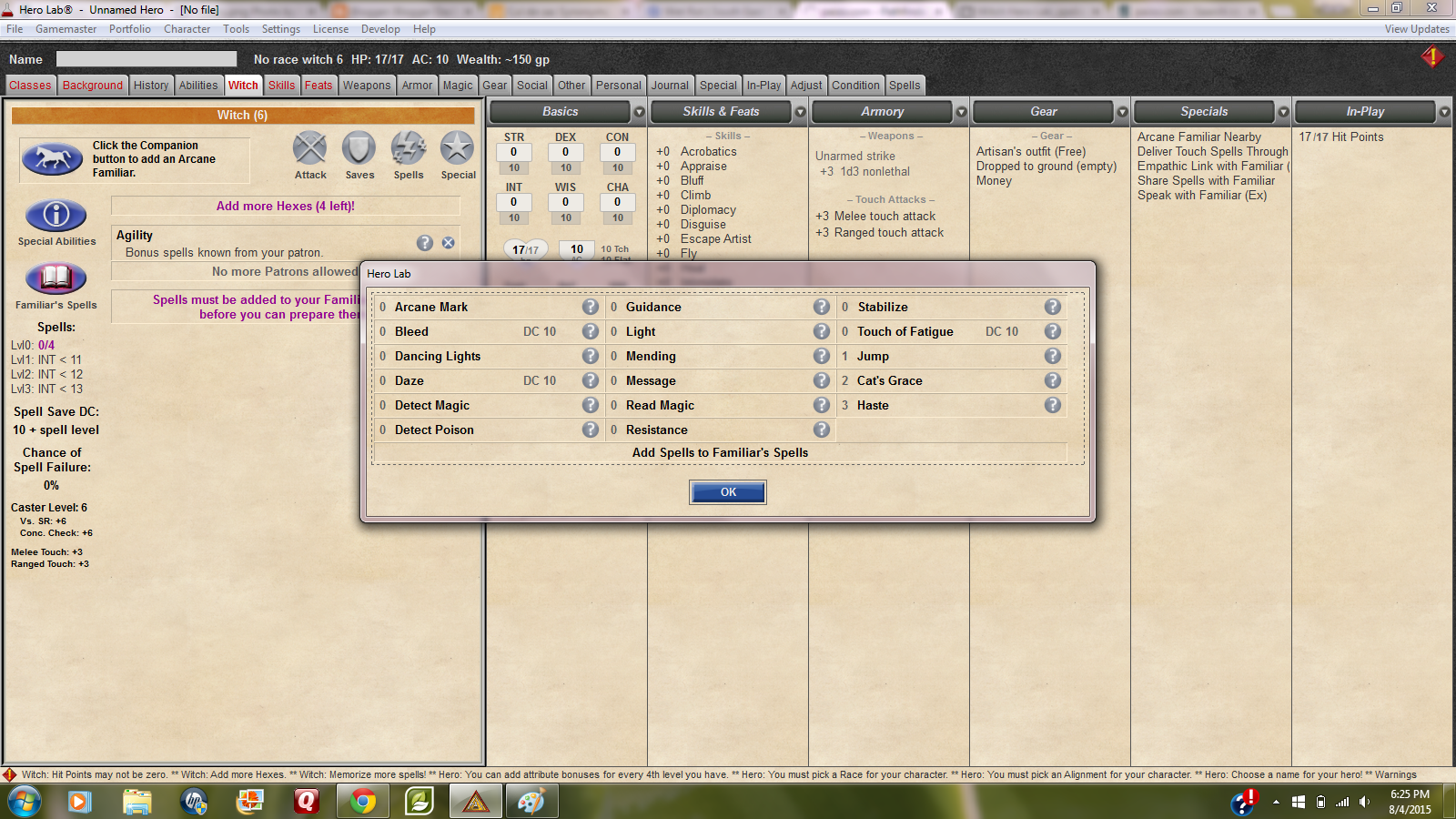The width and height of the screenshot is (1456, 819).
Task: Expand the Basics panel dropdown arrow
Action: (x=639, y=112)
